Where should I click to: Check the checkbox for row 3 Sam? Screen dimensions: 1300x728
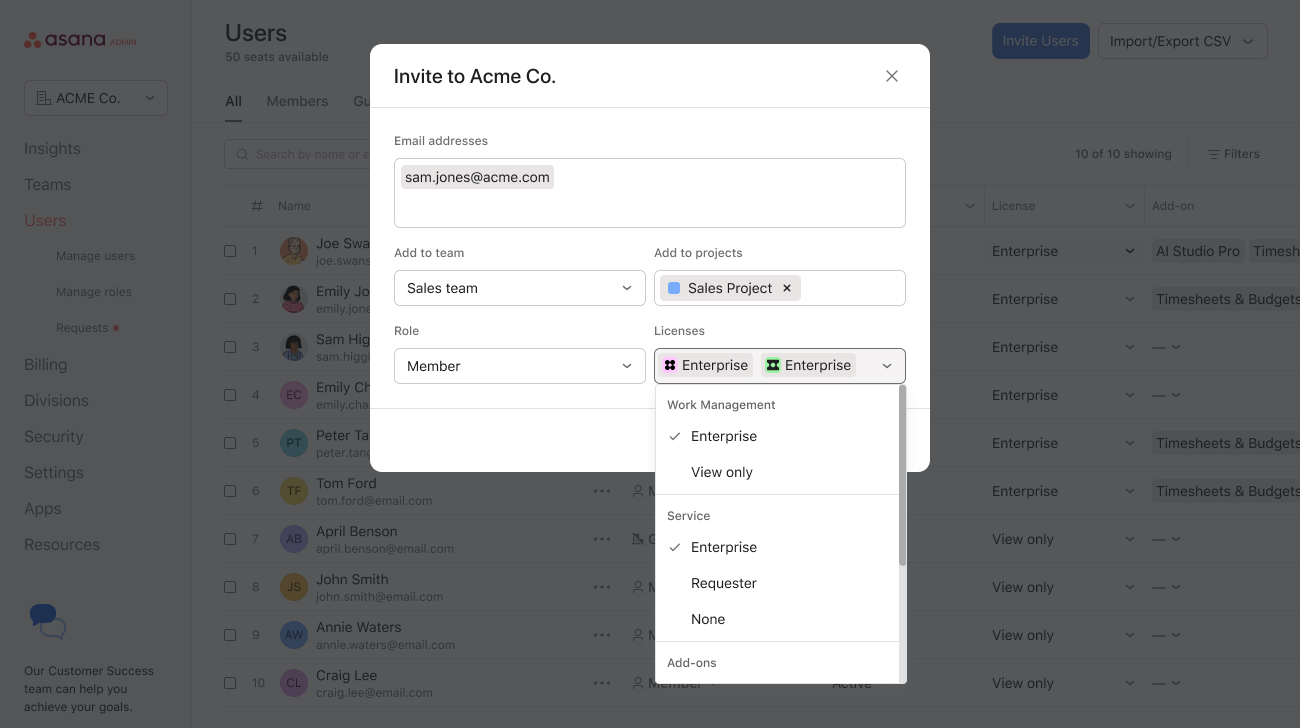pyautogui.click(x=230, y=347)
